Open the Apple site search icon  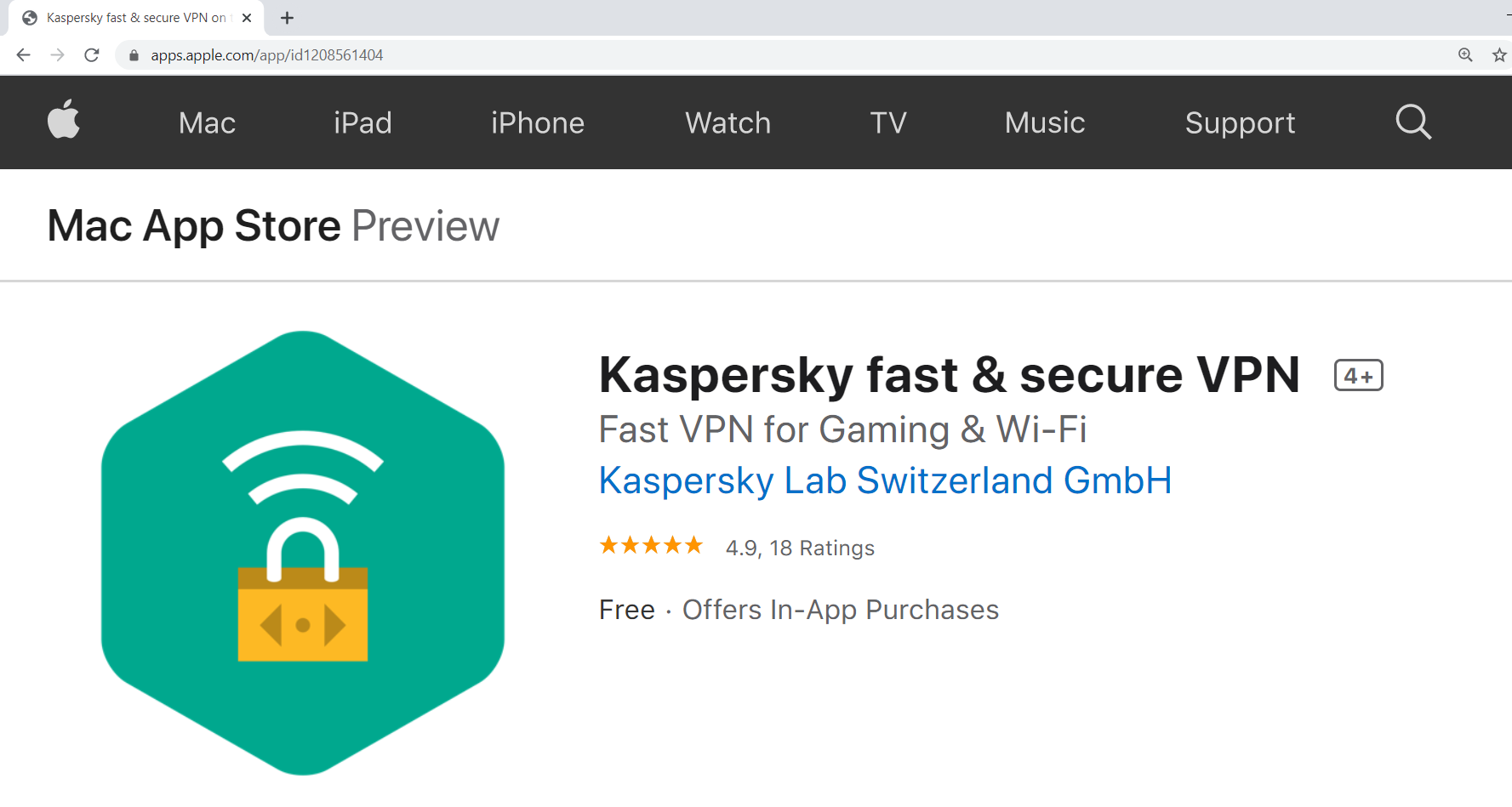1413,122
